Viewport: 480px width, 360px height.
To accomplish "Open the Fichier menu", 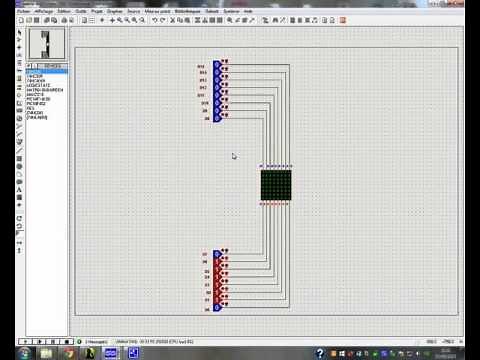I will tap(24, 11).
